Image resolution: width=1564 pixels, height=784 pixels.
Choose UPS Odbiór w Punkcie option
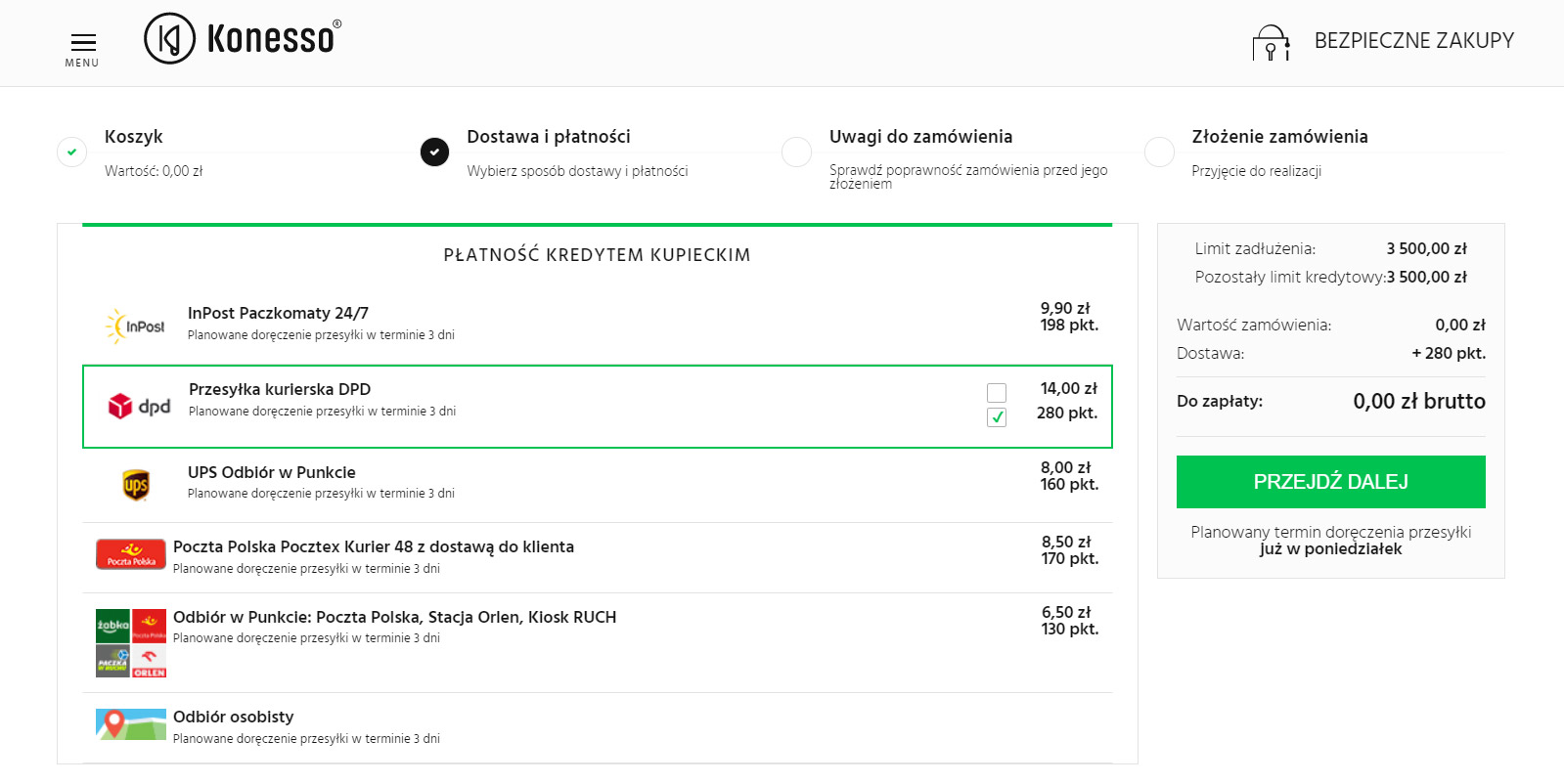[x=271, y=472]
